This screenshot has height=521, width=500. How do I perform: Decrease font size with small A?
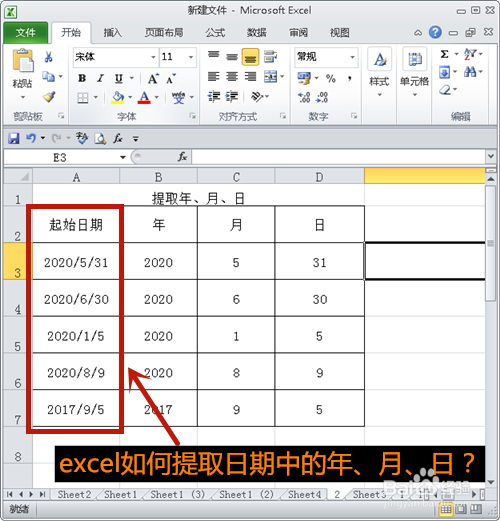pos(171,79)
